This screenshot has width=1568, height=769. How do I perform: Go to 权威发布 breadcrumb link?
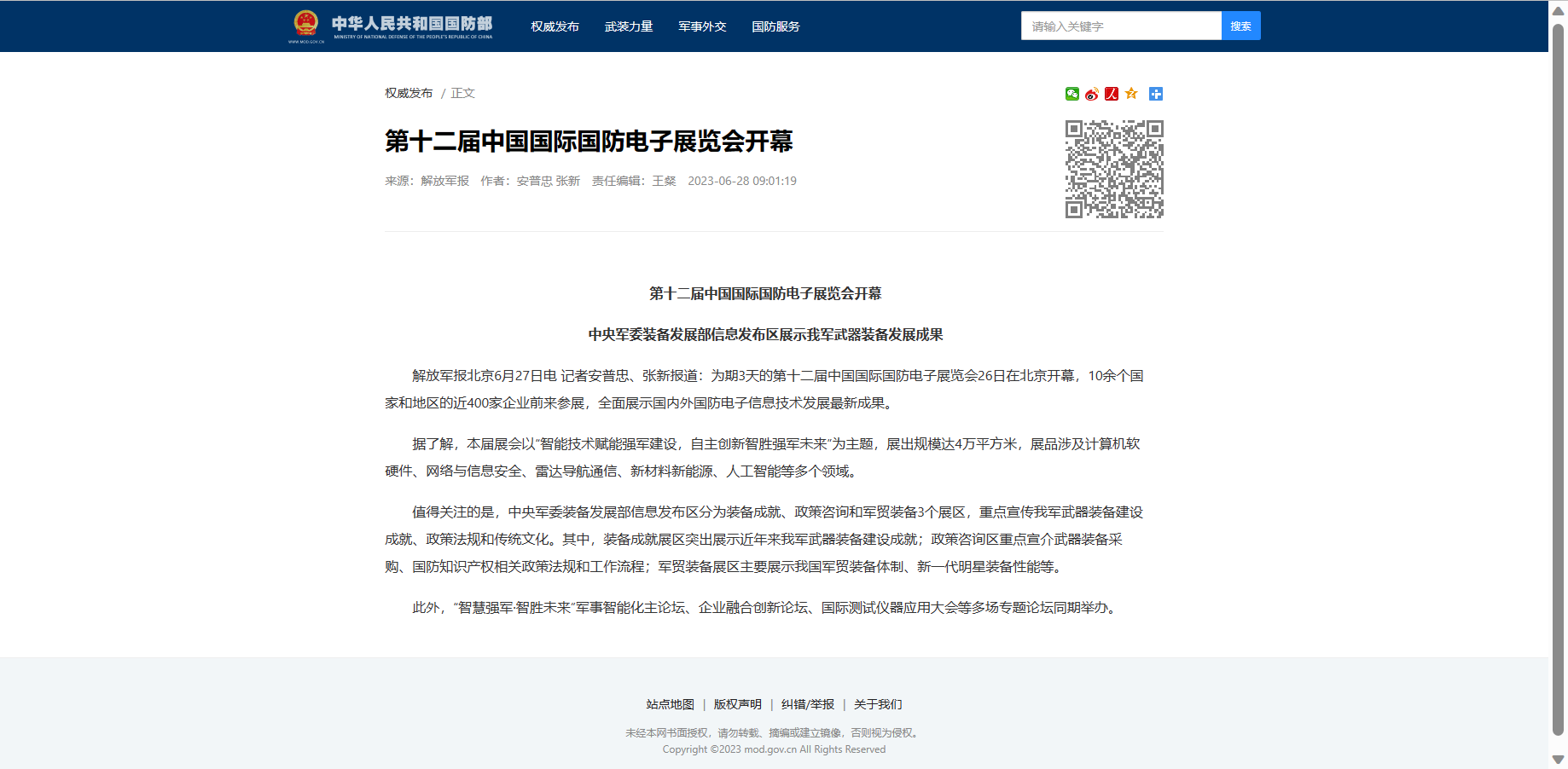[x=409, y=93]
